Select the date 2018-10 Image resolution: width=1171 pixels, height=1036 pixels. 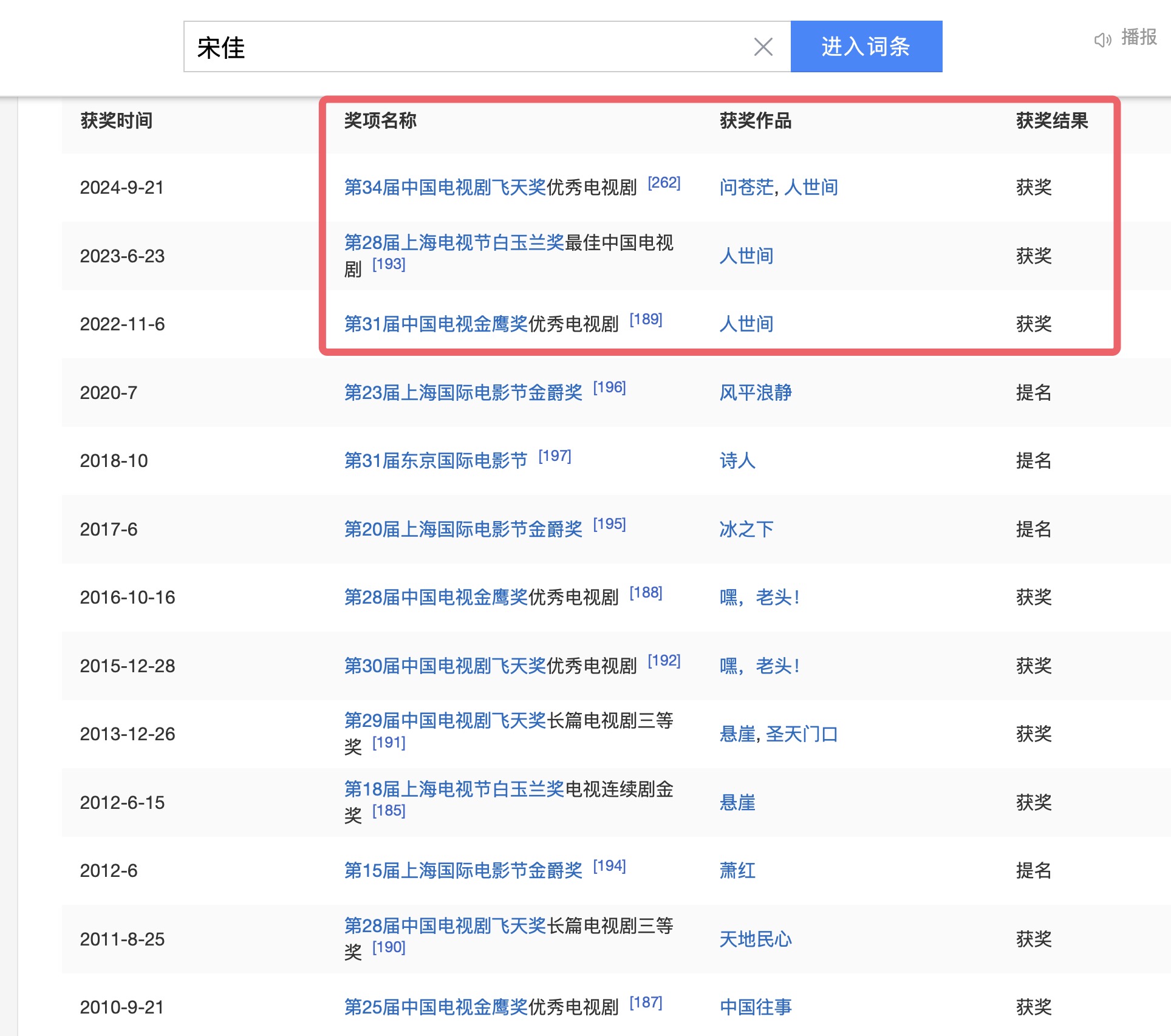coord(114,461)
